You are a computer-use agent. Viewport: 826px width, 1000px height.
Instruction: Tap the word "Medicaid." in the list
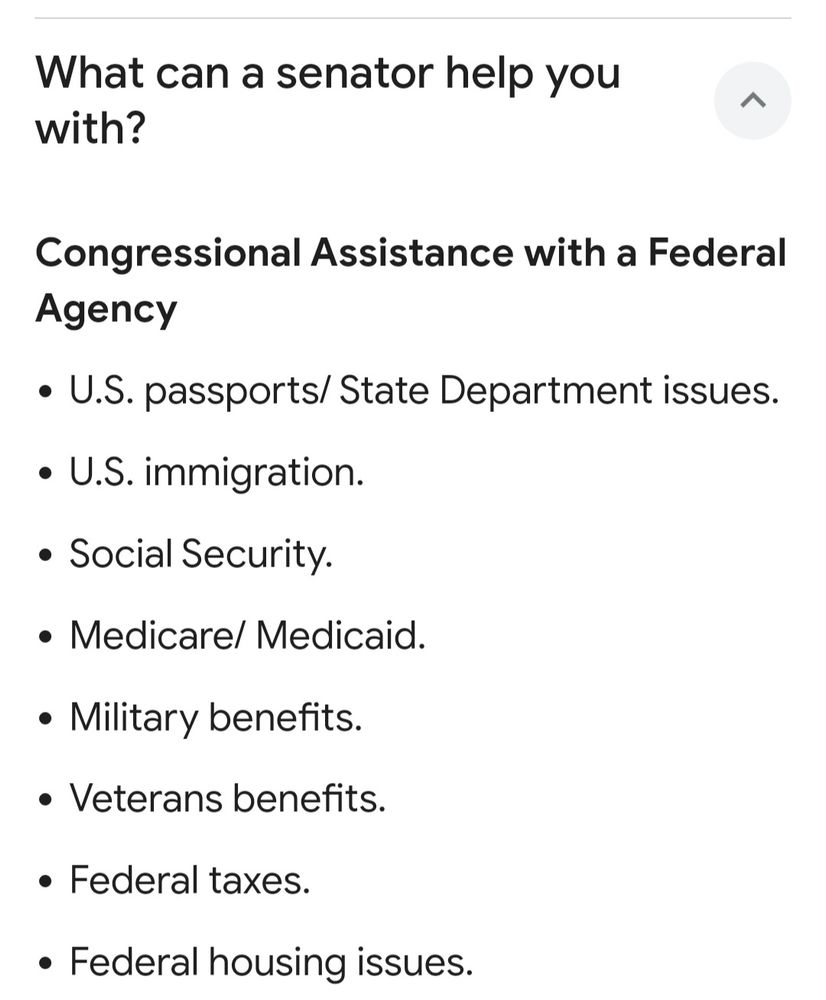pos(341,635)
